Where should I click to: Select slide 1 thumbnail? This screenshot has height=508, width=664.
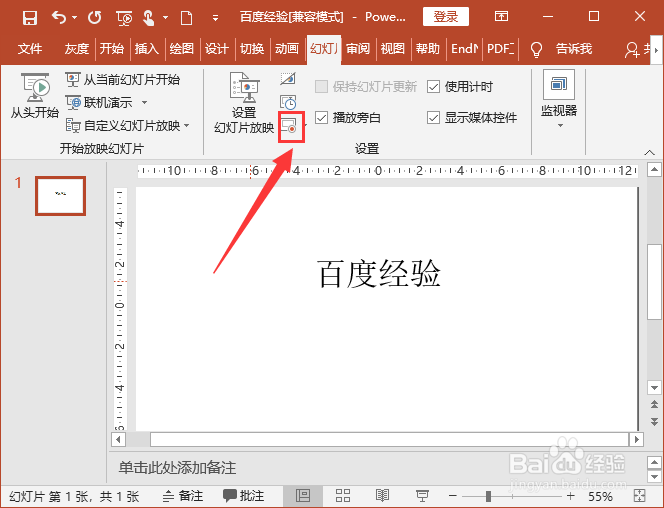(x=61, y=196)
